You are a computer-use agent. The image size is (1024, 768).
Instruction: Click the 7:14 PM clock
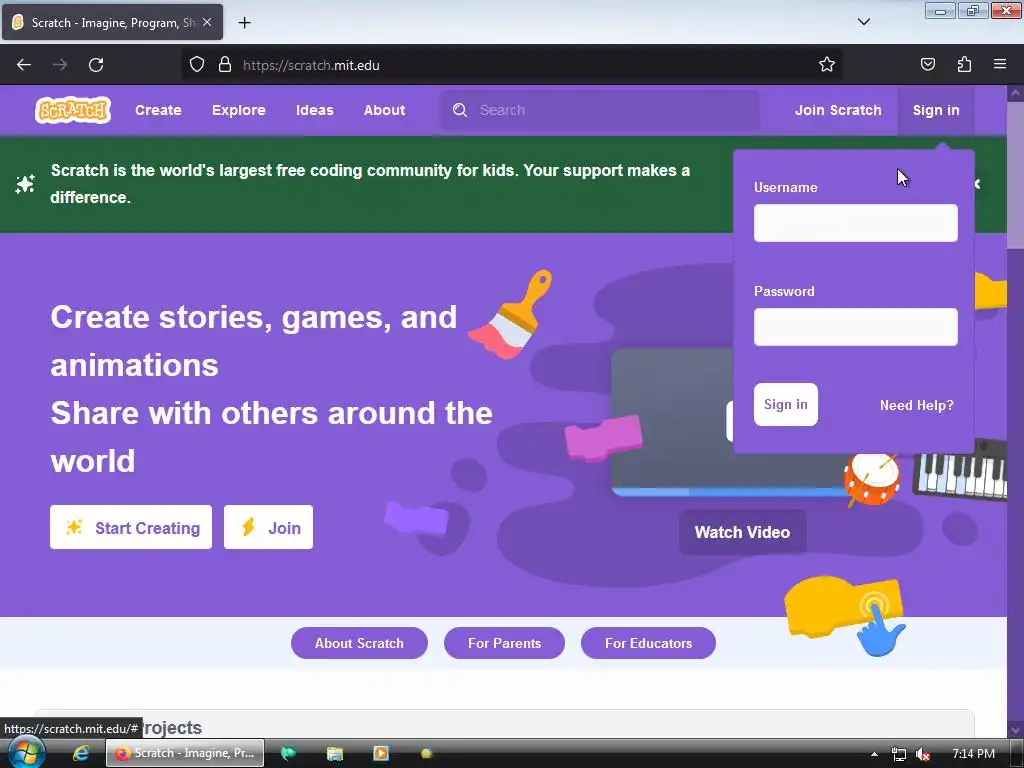coord(973,754)
